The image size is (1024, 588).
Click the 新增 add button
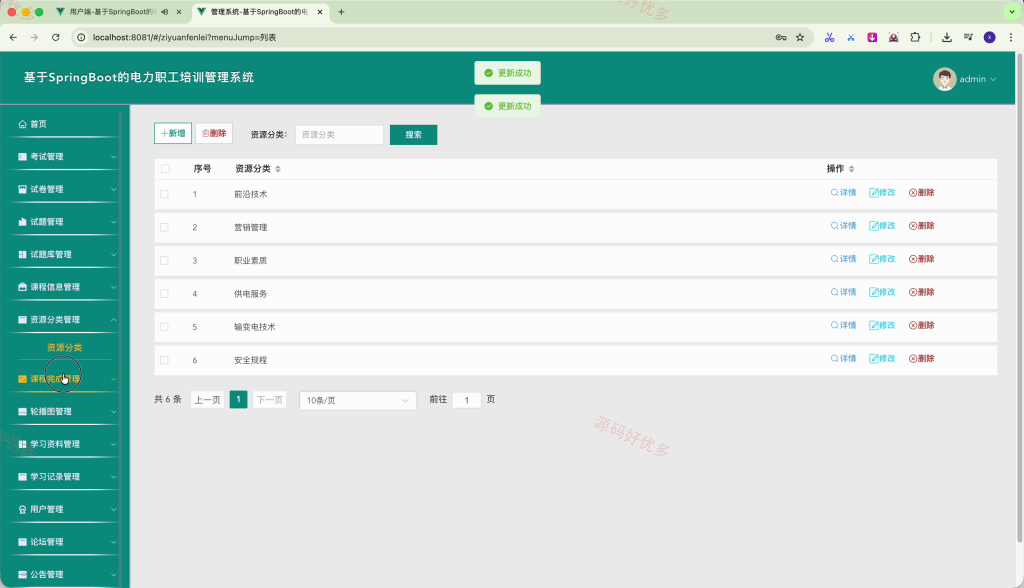tap(173, 133)
